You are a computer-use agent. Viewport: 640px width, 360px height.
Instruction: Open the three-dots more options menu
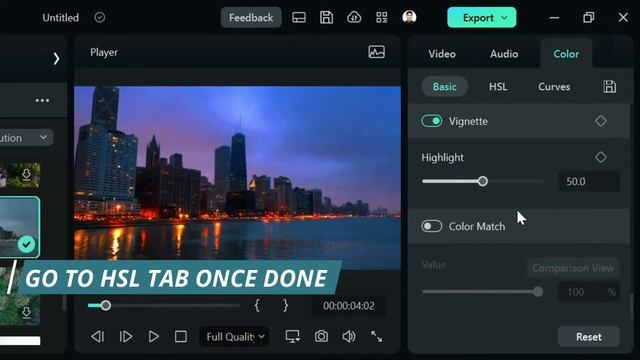[42, 100]
